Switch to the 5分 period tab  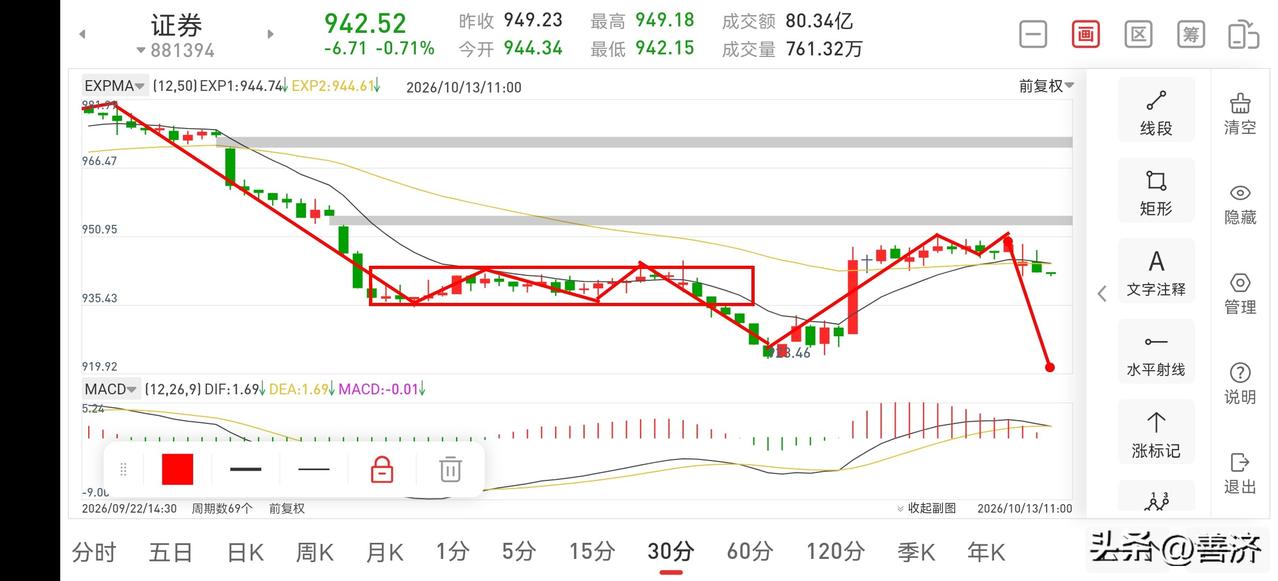tap(519, 551)
